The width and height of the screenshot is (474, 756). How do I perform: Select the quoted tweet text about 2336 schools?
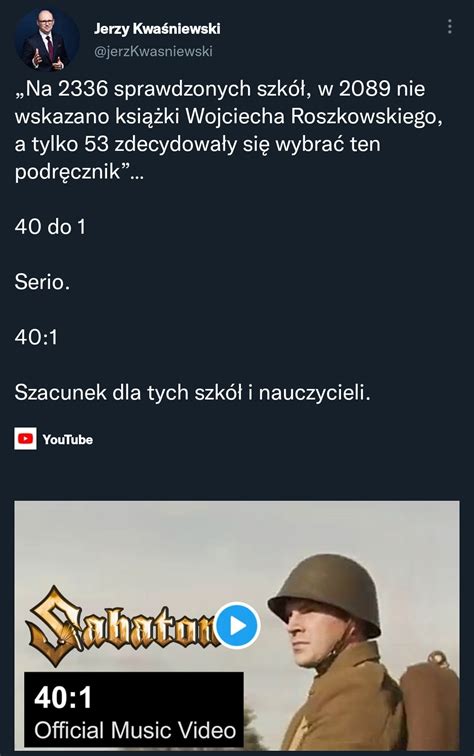tap(229, 130)
